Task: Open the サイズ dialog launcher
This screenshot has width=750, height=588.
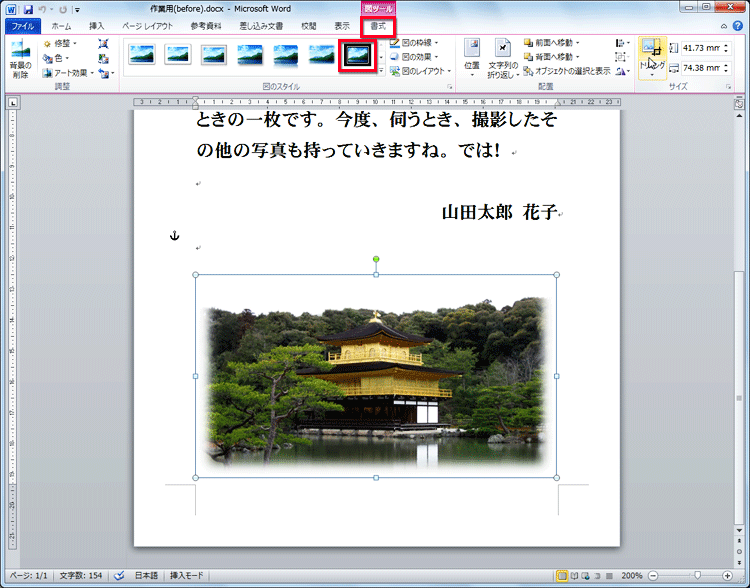Action: [x=728, y=87]
